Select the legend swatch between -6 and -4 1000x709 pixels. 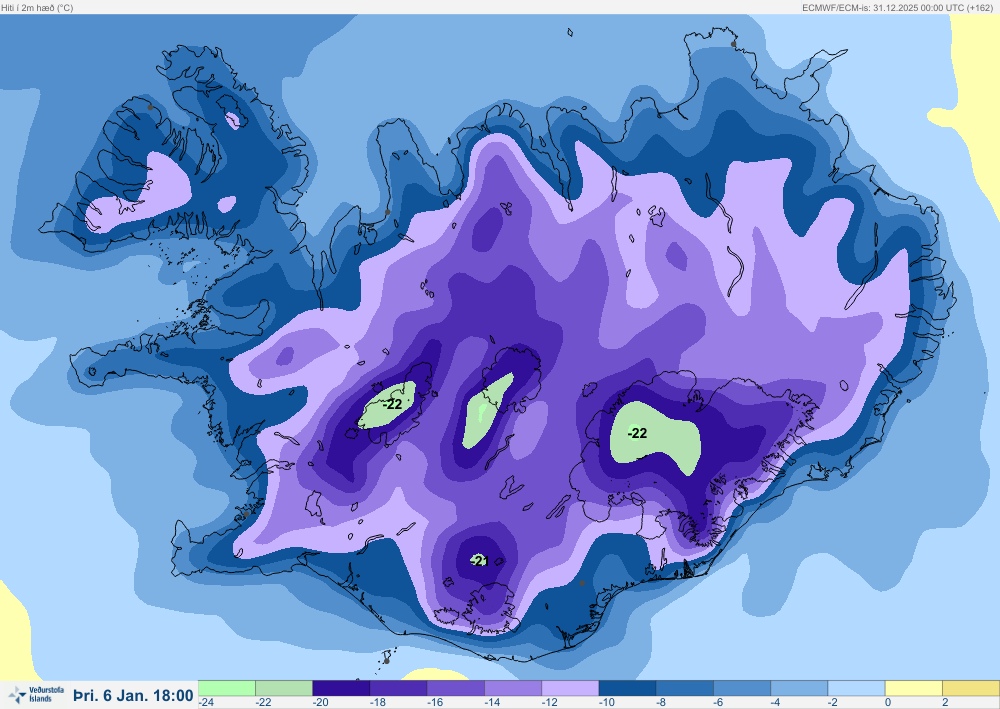pyautogui.click(x=742, y=688)
